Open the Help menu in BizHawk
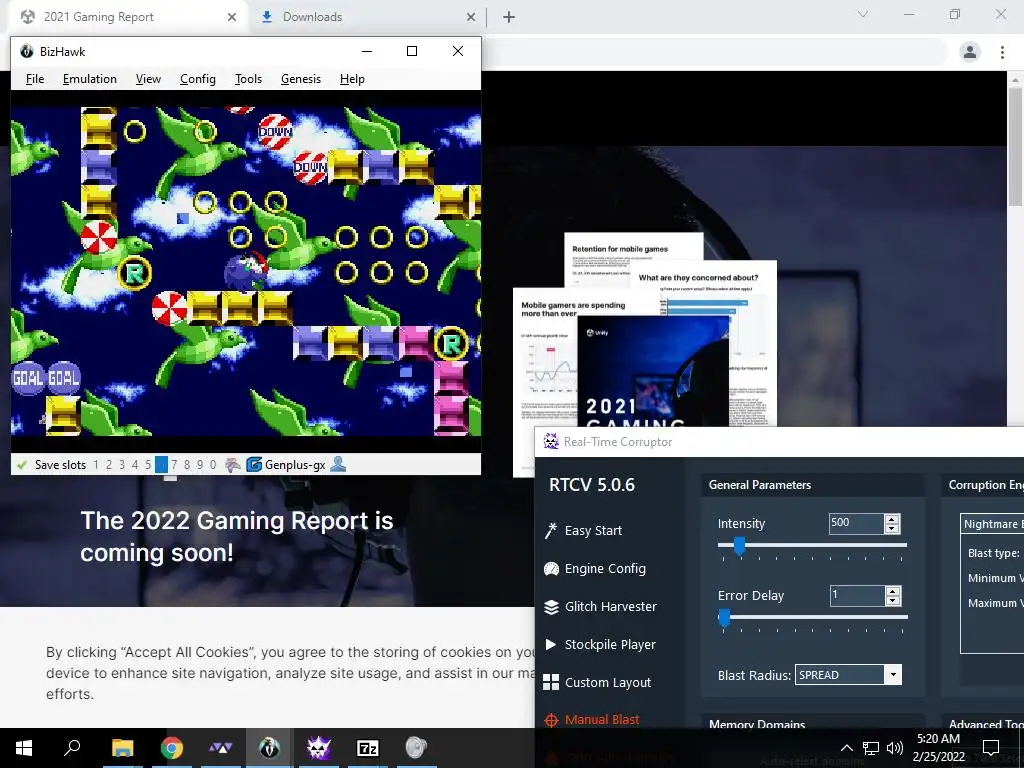 pos(352,79)
